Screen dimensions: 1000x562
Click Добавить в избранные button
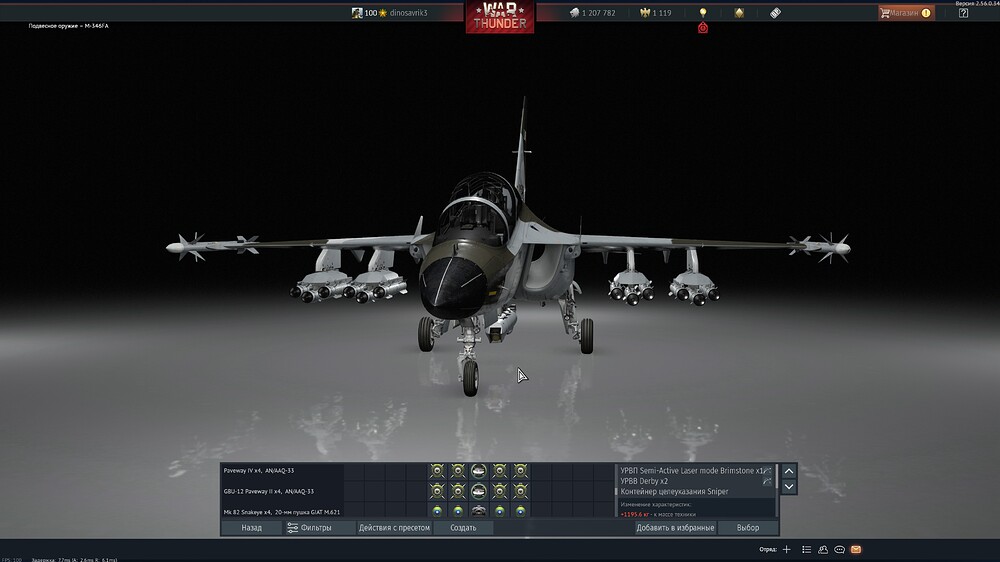[675, 528]
